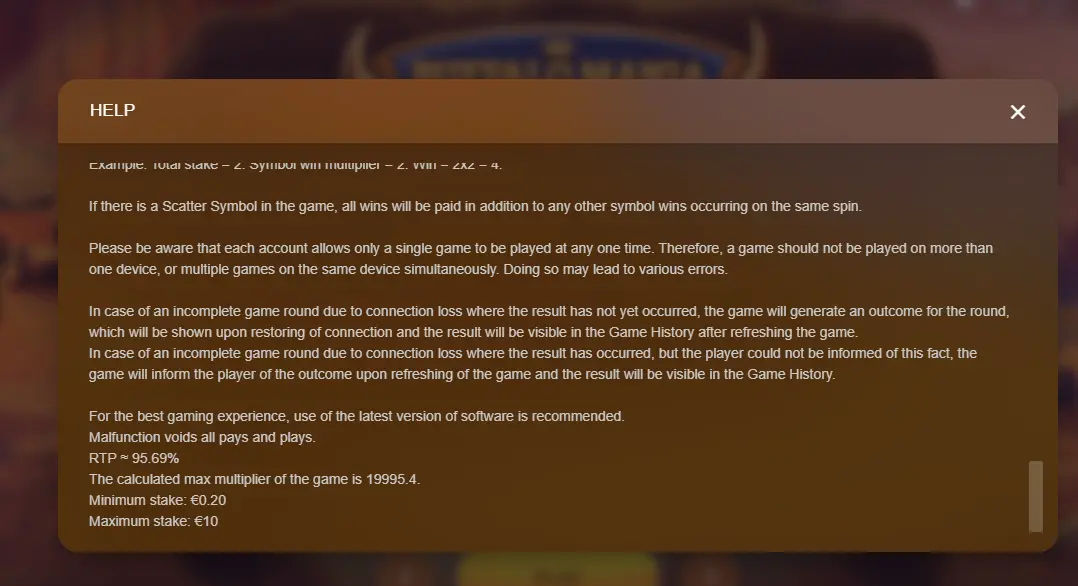The image size is (1078, 586).
Task: Click the 'For the best gaming experience' line
Action: pyautogui.click(x=356, y=416)
